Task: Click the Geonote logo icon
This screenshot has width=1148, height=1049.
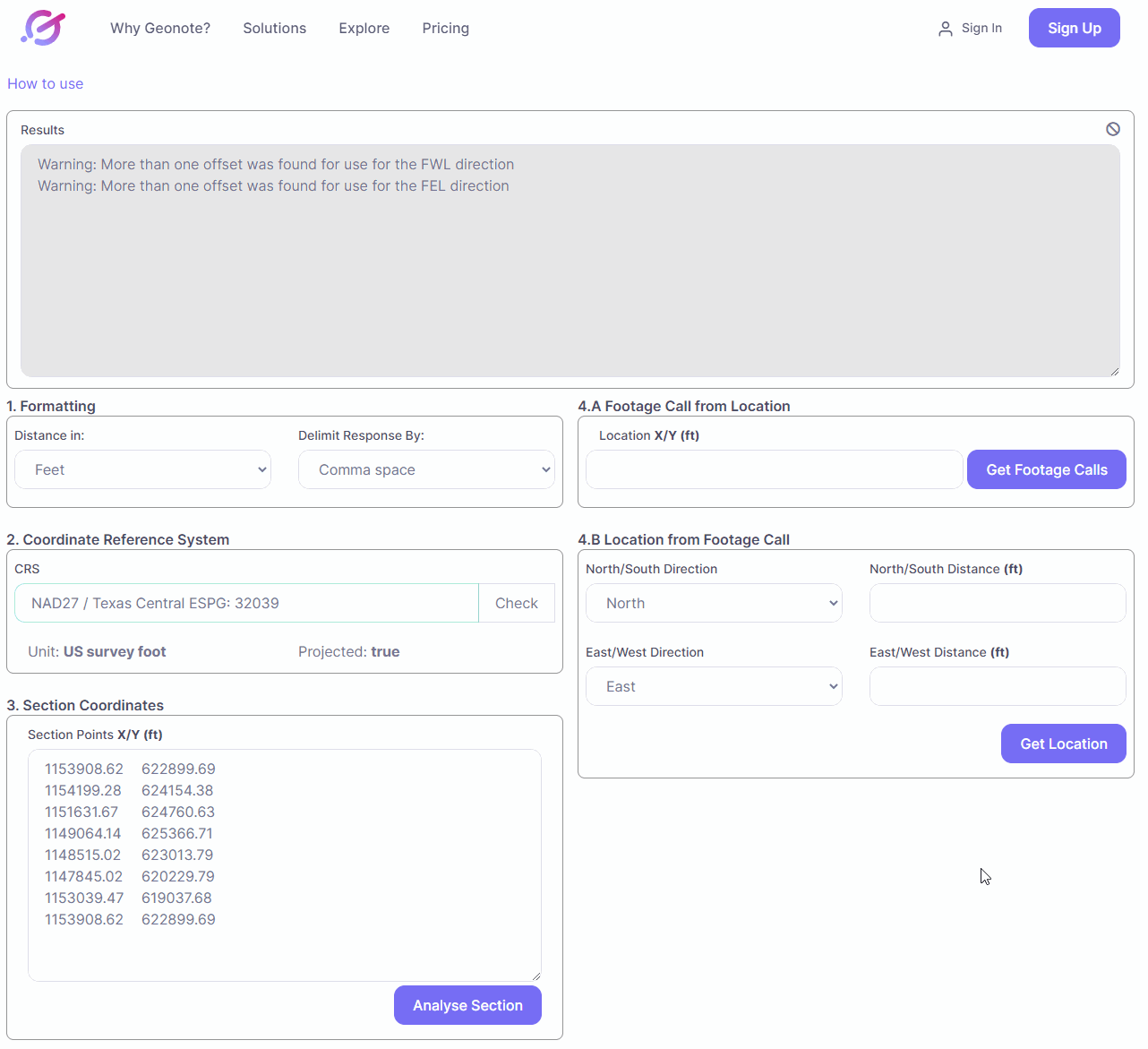Action: 43,28
